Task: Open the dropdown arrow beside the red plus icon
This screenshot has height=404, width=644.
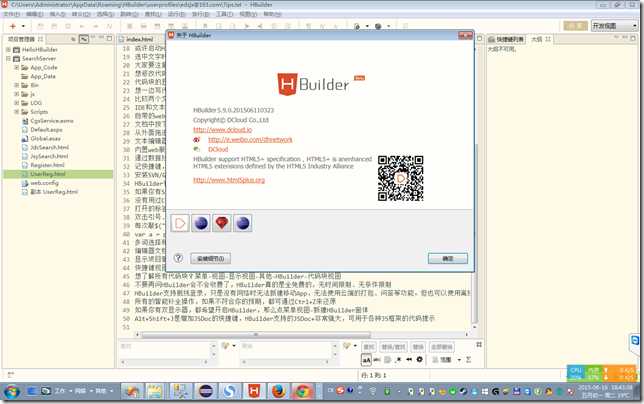Action: pyautogui.click(x=23, y=26)
